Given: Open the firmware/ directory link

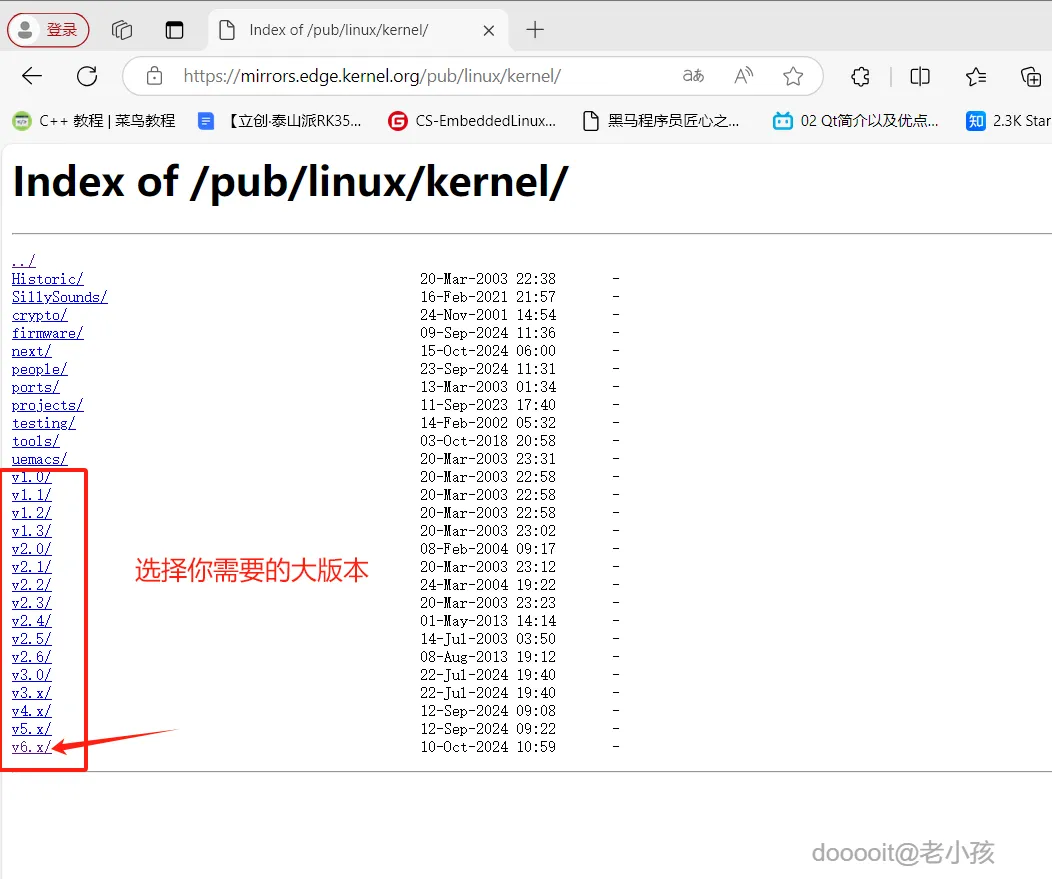Looking at the screenshot, I should [x=48, y=333].
